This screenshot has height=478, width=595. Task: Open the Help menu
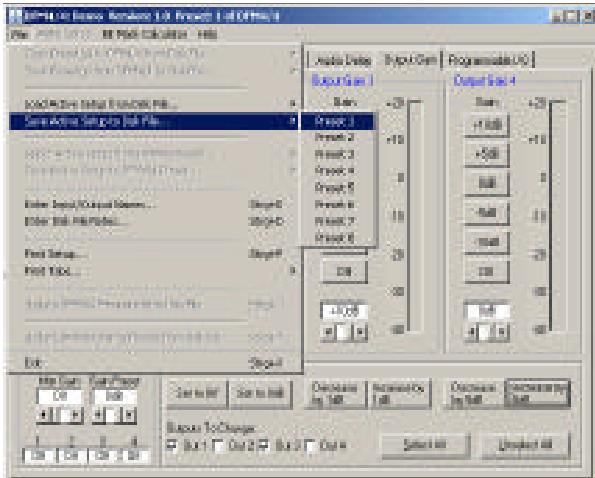(x=207, y=35)
